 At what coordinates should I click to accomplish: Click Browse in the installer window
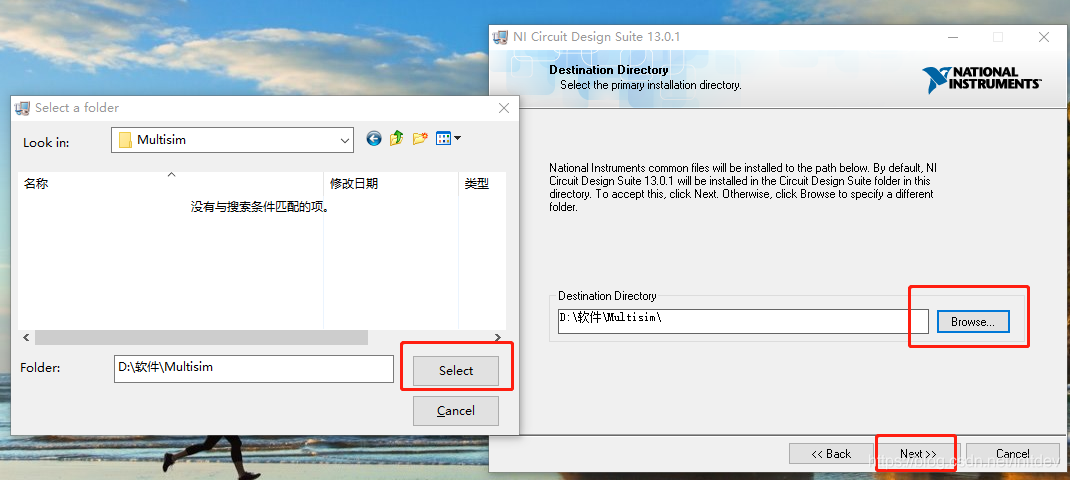[x=973, y=322]
